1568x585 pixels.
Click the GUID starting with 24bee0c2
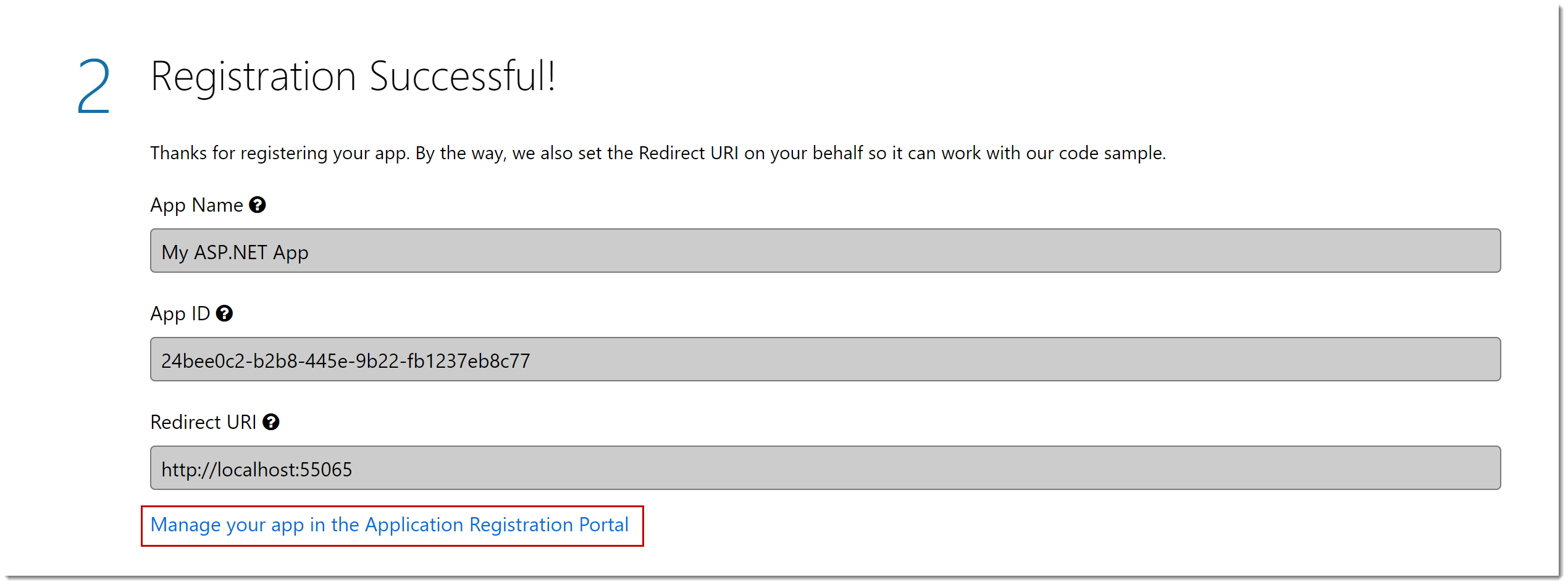[x=345, y=361]
